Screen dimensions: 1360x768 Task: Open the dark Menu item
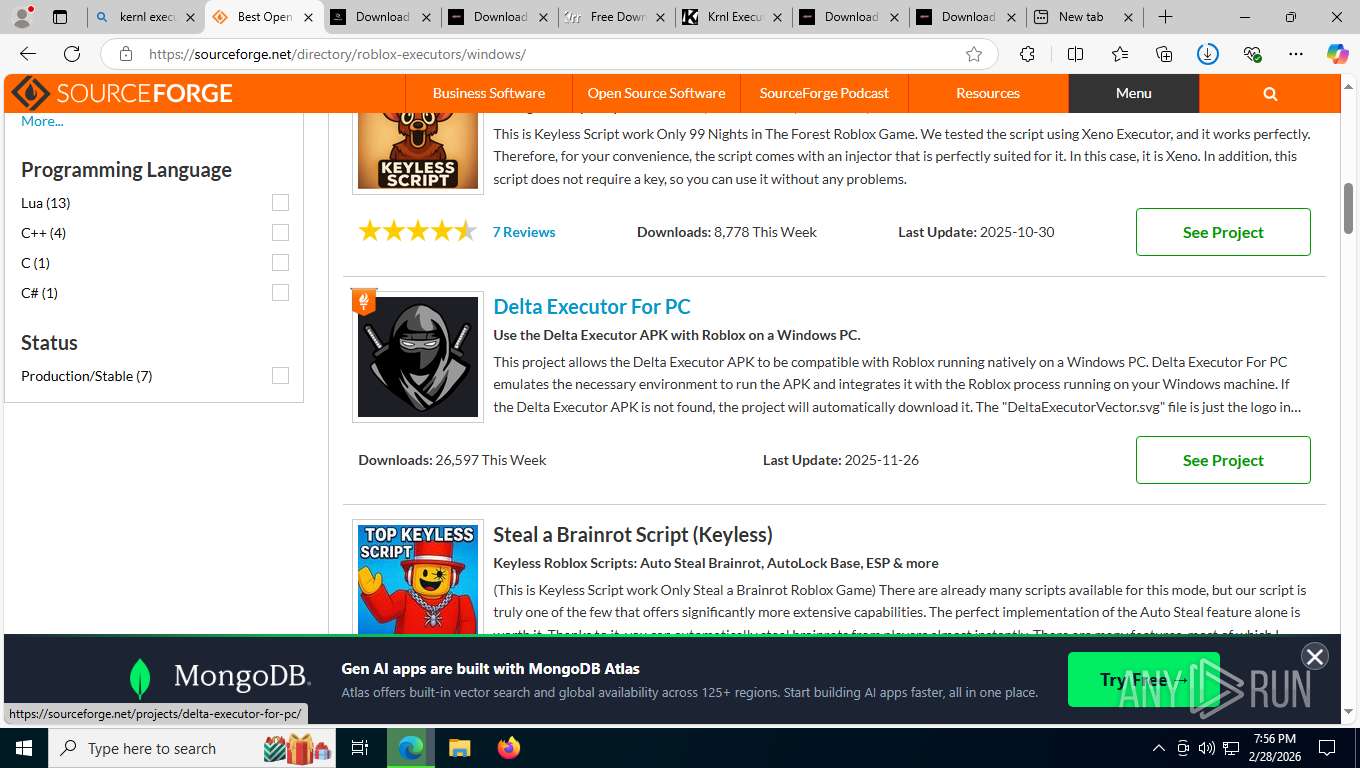(1134, 93)
